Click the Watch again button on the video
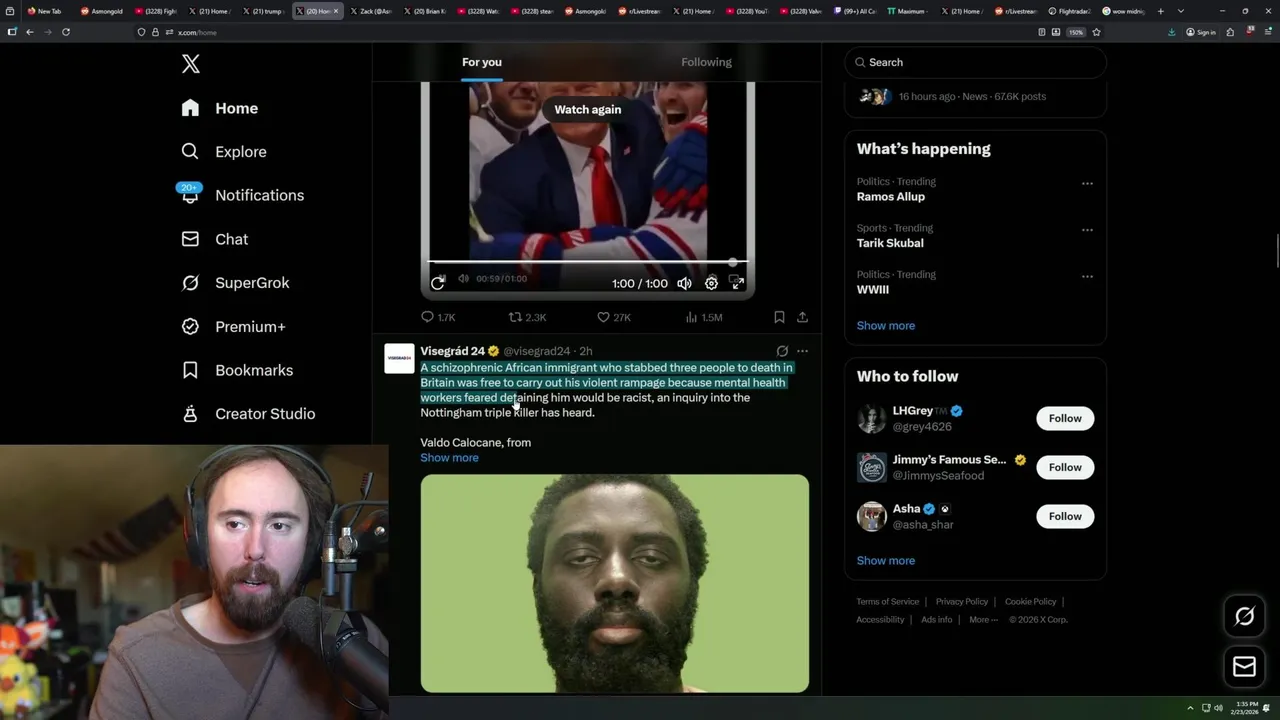 (588, 110)
